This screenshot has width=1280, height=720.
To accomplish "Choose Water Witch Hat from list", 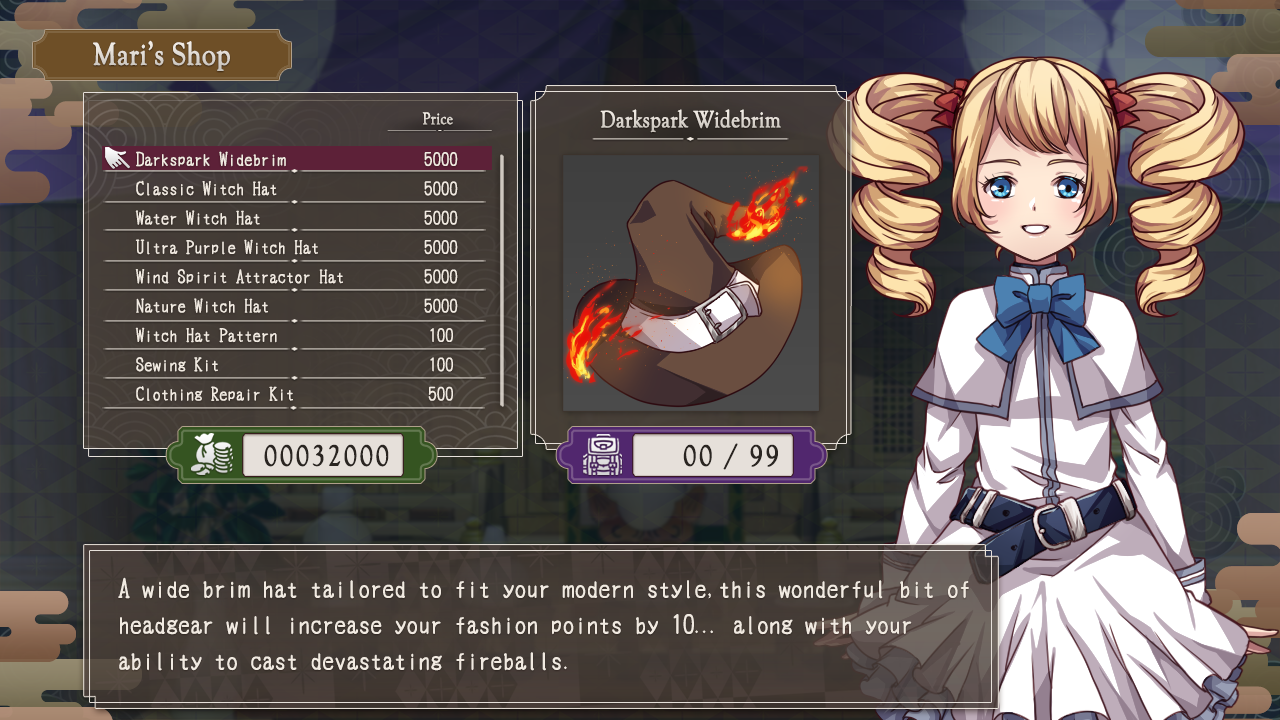I will coord(298,218).
